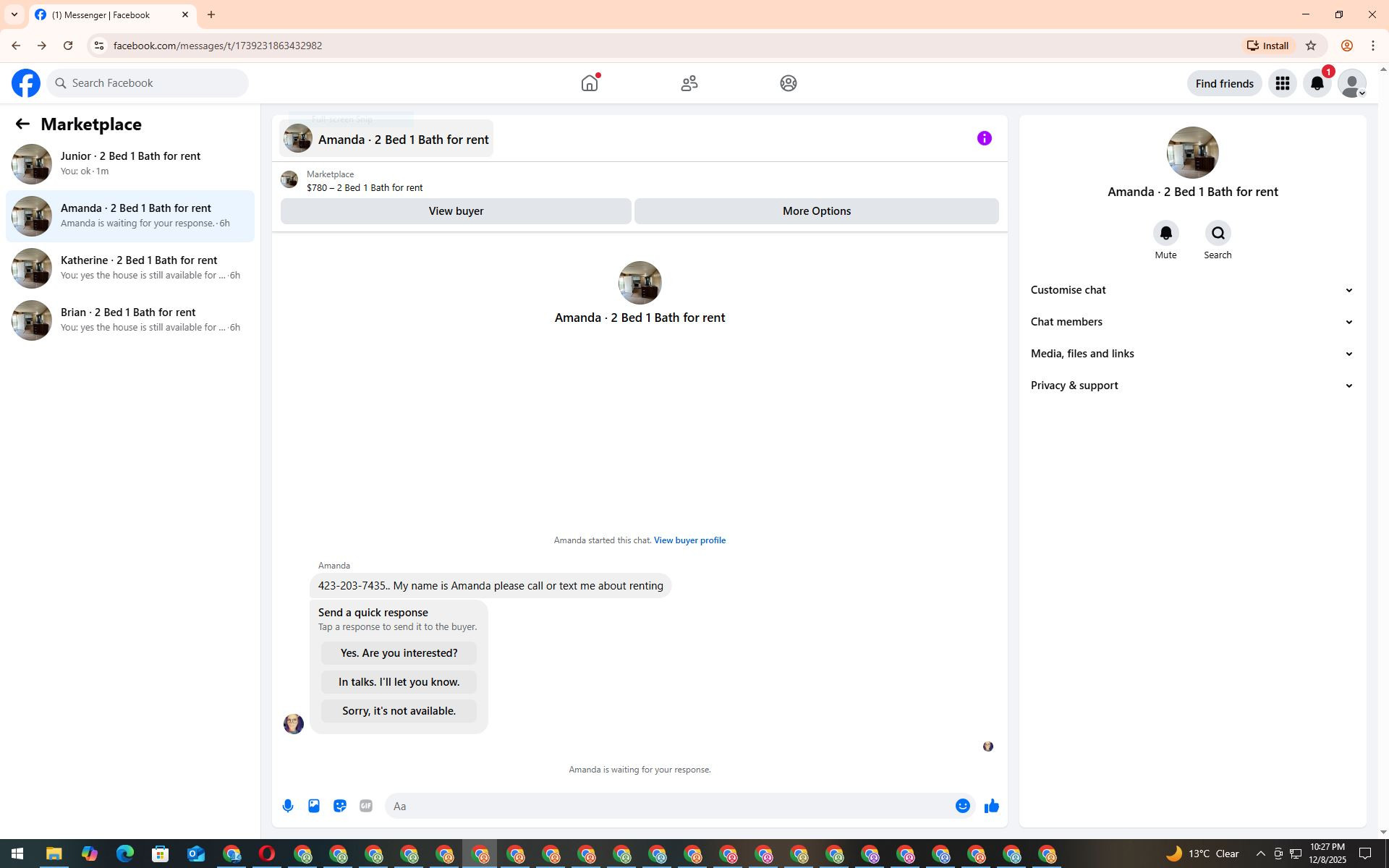View site information icon in address bar
The width and height of the screenshot is (1389, 868).
tap(99, 46)
